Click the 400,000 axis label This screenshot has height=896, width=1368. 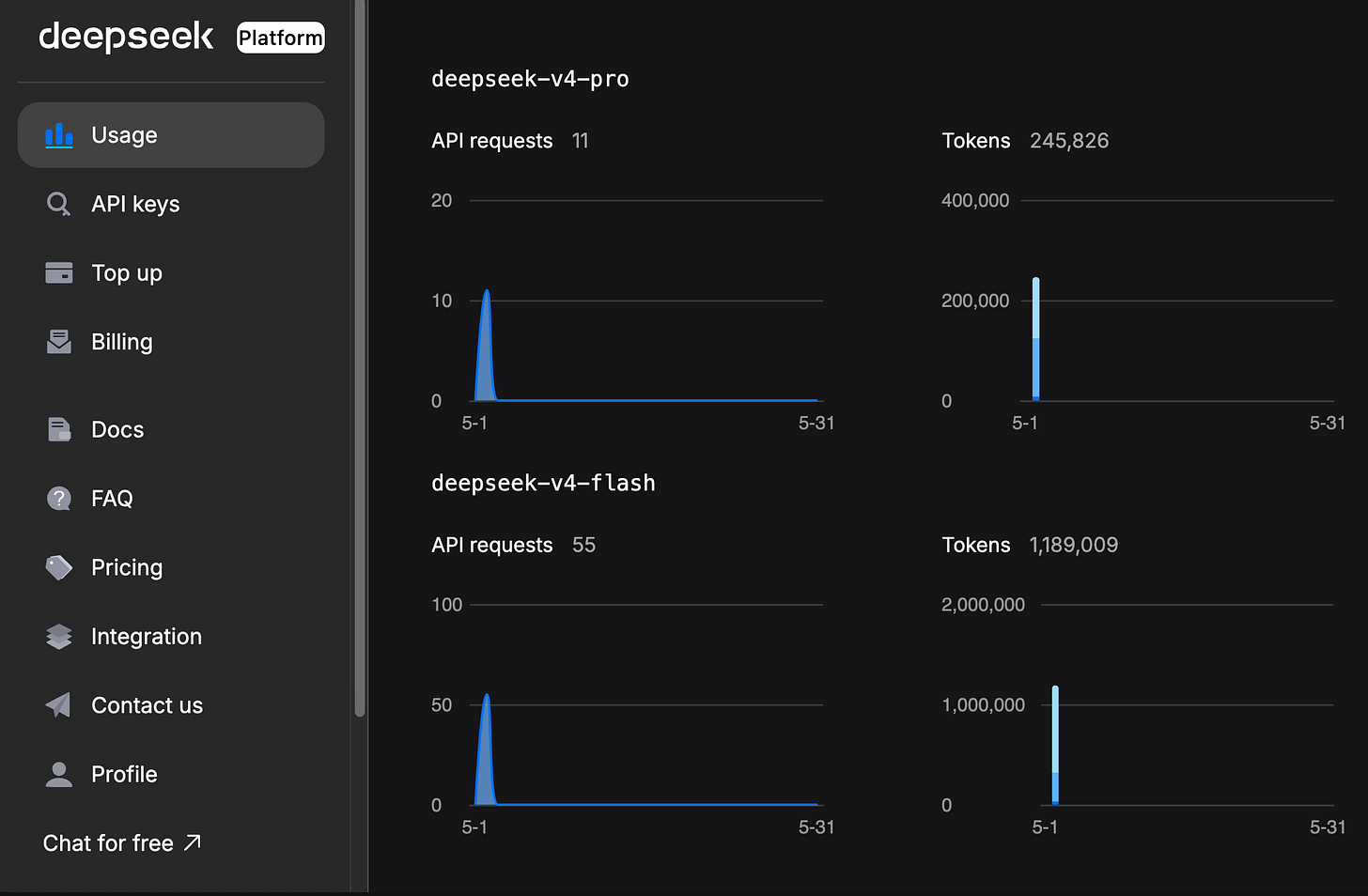(x=975, y=200)
